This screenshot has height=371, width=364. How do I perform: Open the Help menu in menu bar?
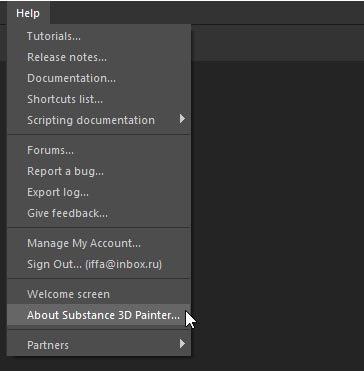point(28,13)
